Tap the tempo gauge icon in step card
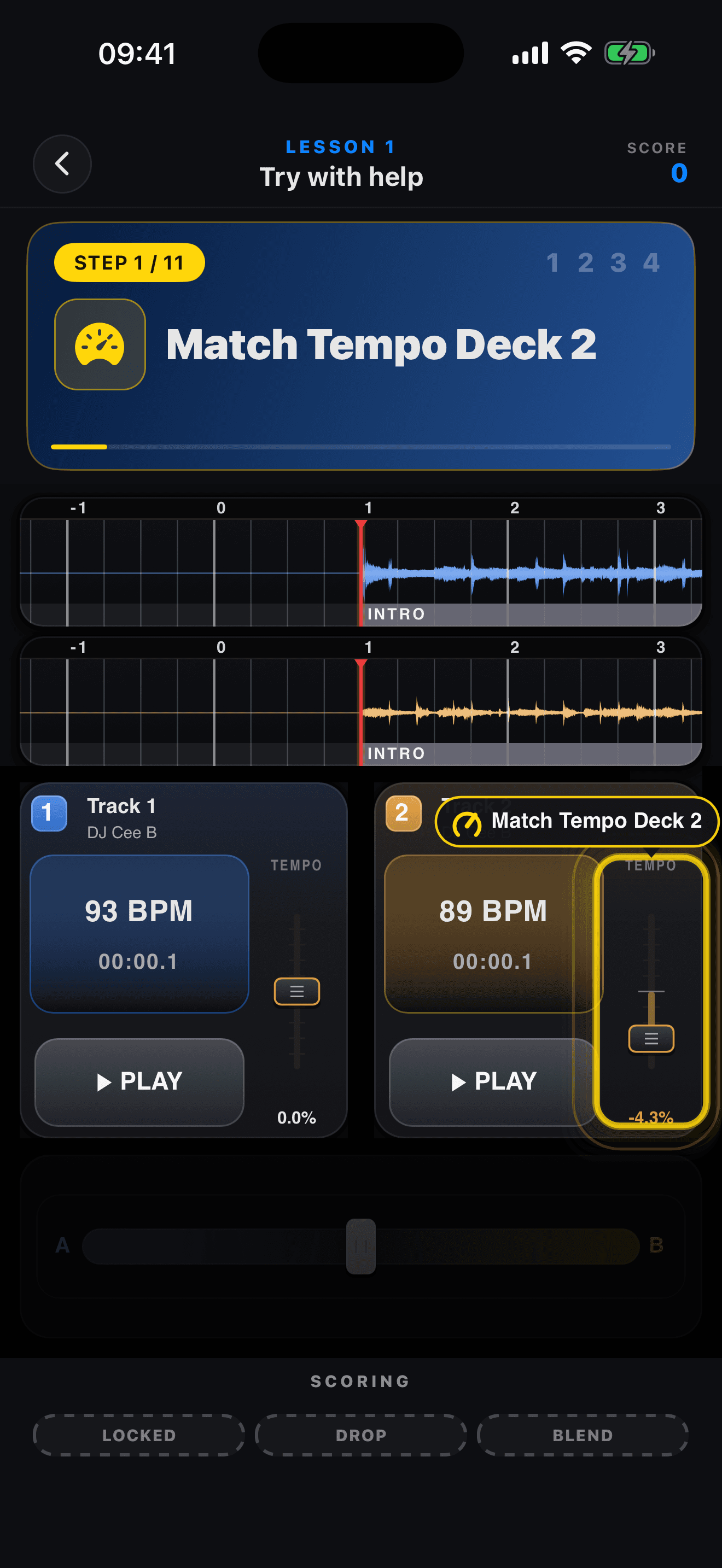The image size is (722, 1568). point(100,344)
